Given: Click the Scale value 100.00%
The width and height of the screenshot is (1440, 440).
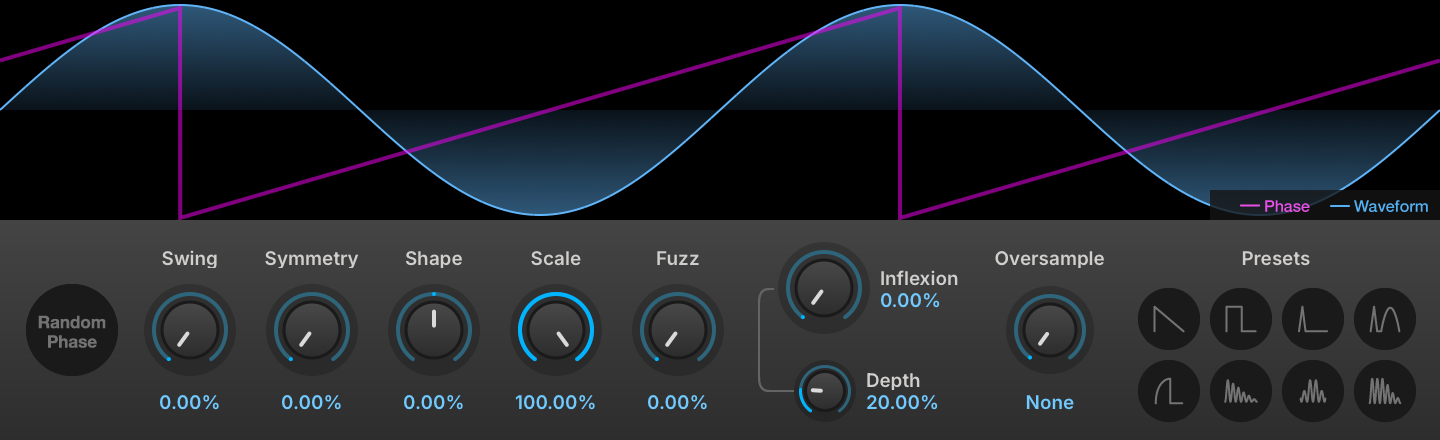Looking at the screenshot, I should pos(555,403).
